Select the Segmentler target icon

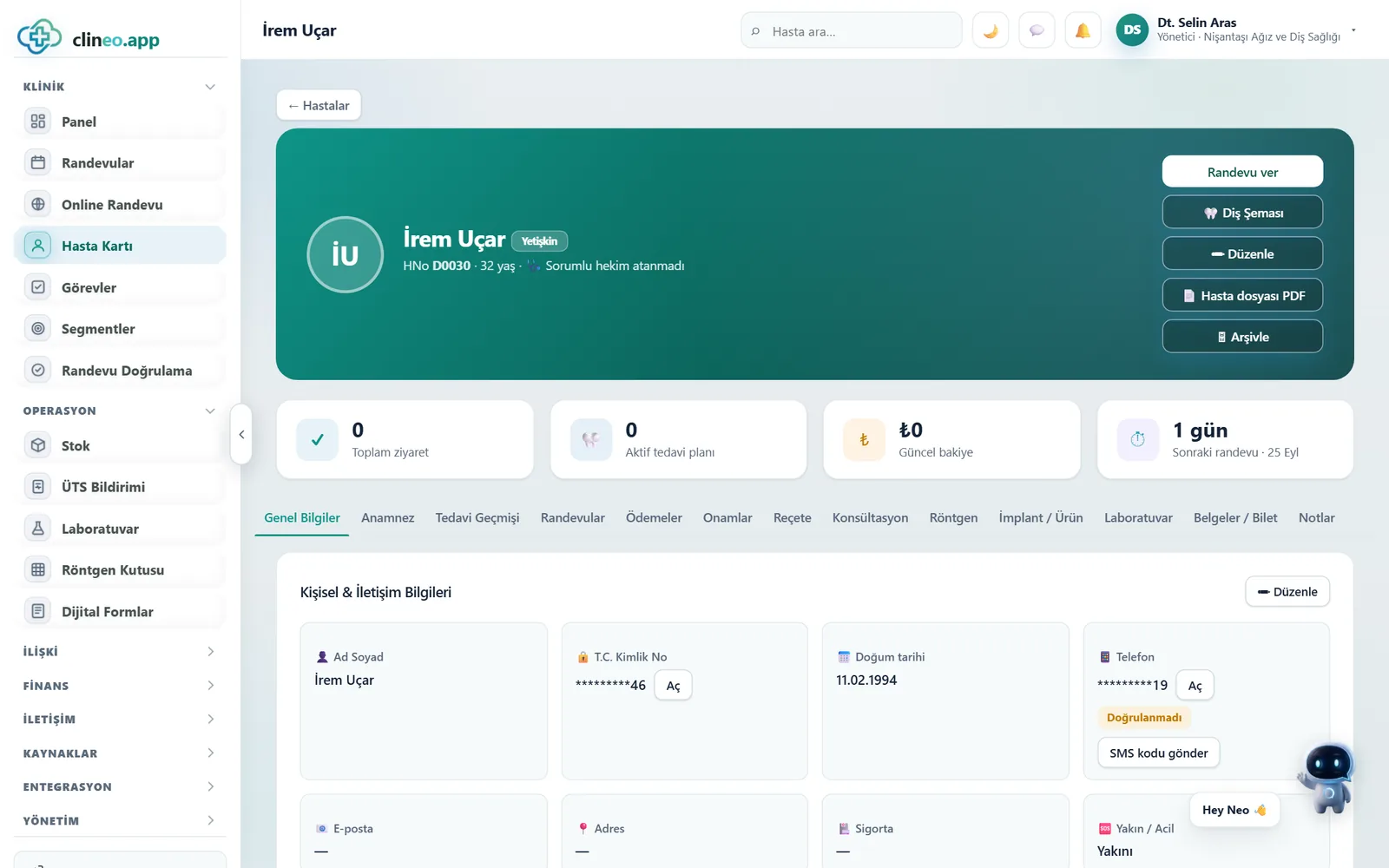(x=38, y=329)
